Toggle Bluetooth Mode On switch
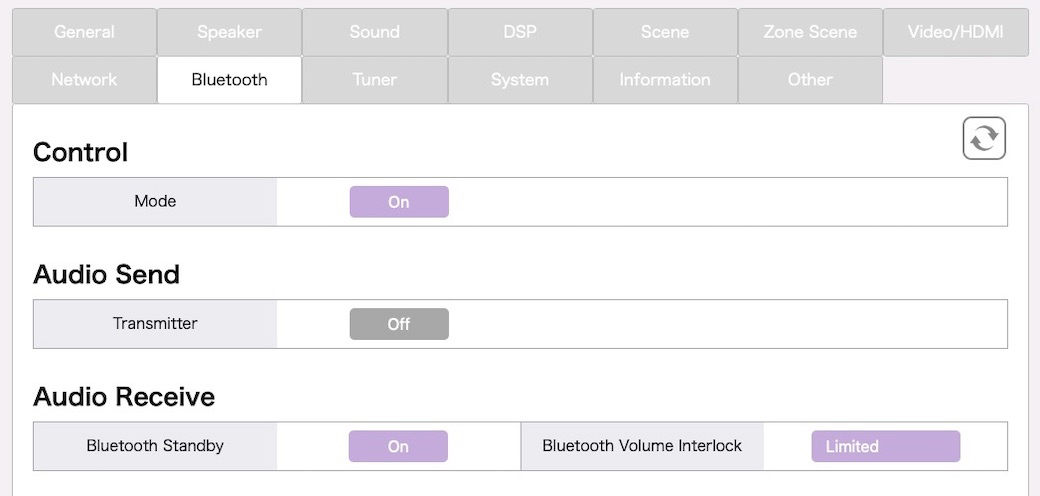 399,202
